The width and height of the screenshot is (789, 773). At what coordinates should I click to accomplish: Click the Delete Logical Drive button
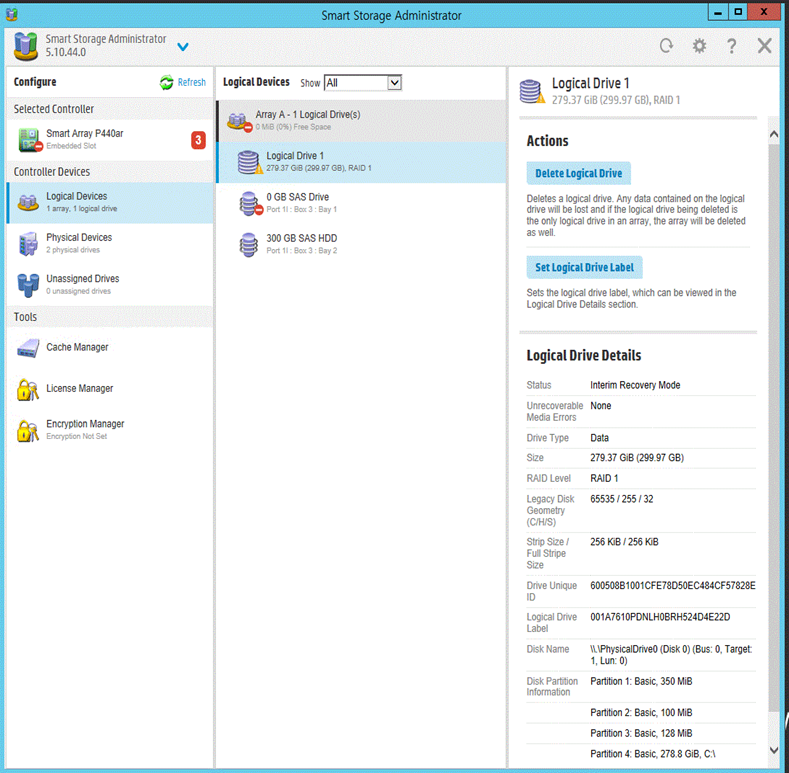click(579, 173)
